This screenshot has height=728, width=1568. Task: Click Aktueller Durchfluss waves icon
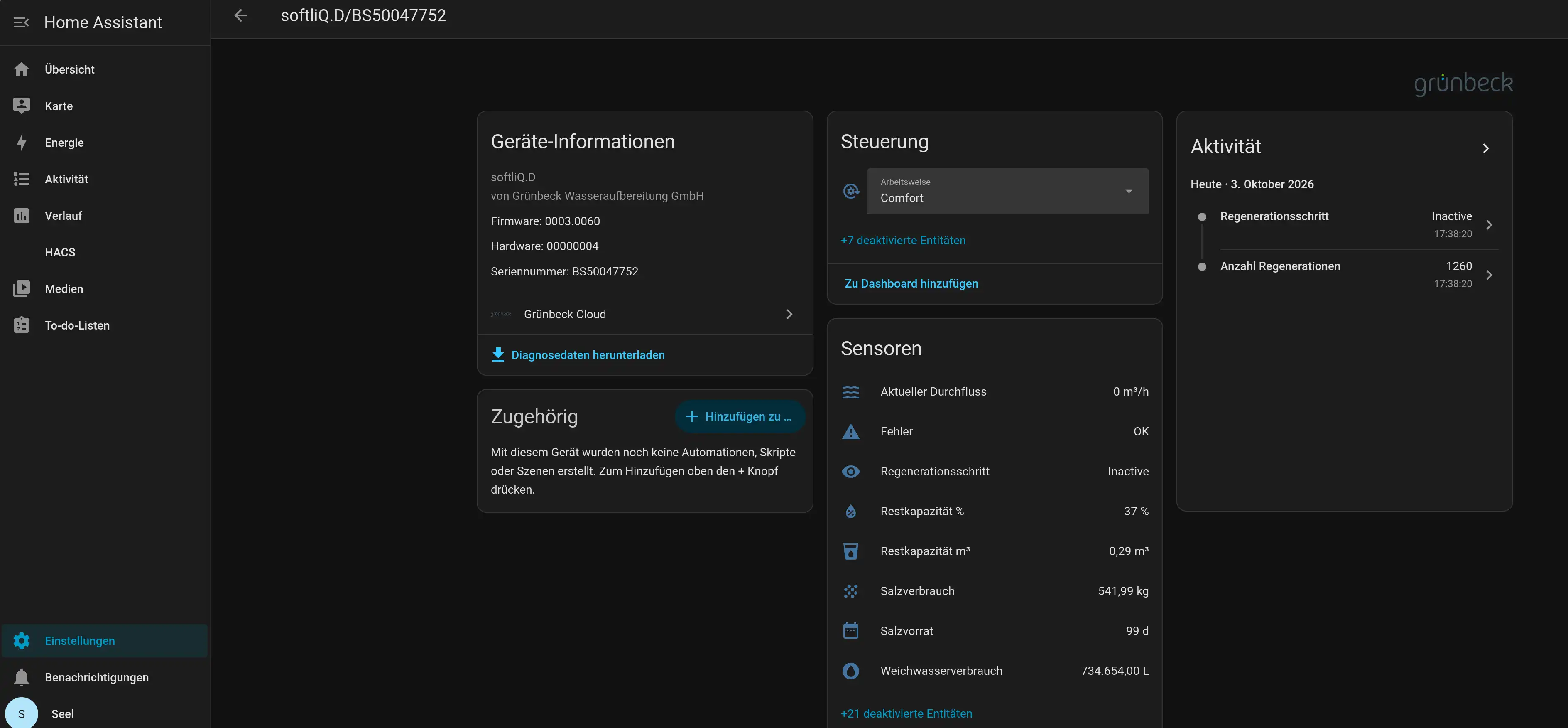point(850,392)
